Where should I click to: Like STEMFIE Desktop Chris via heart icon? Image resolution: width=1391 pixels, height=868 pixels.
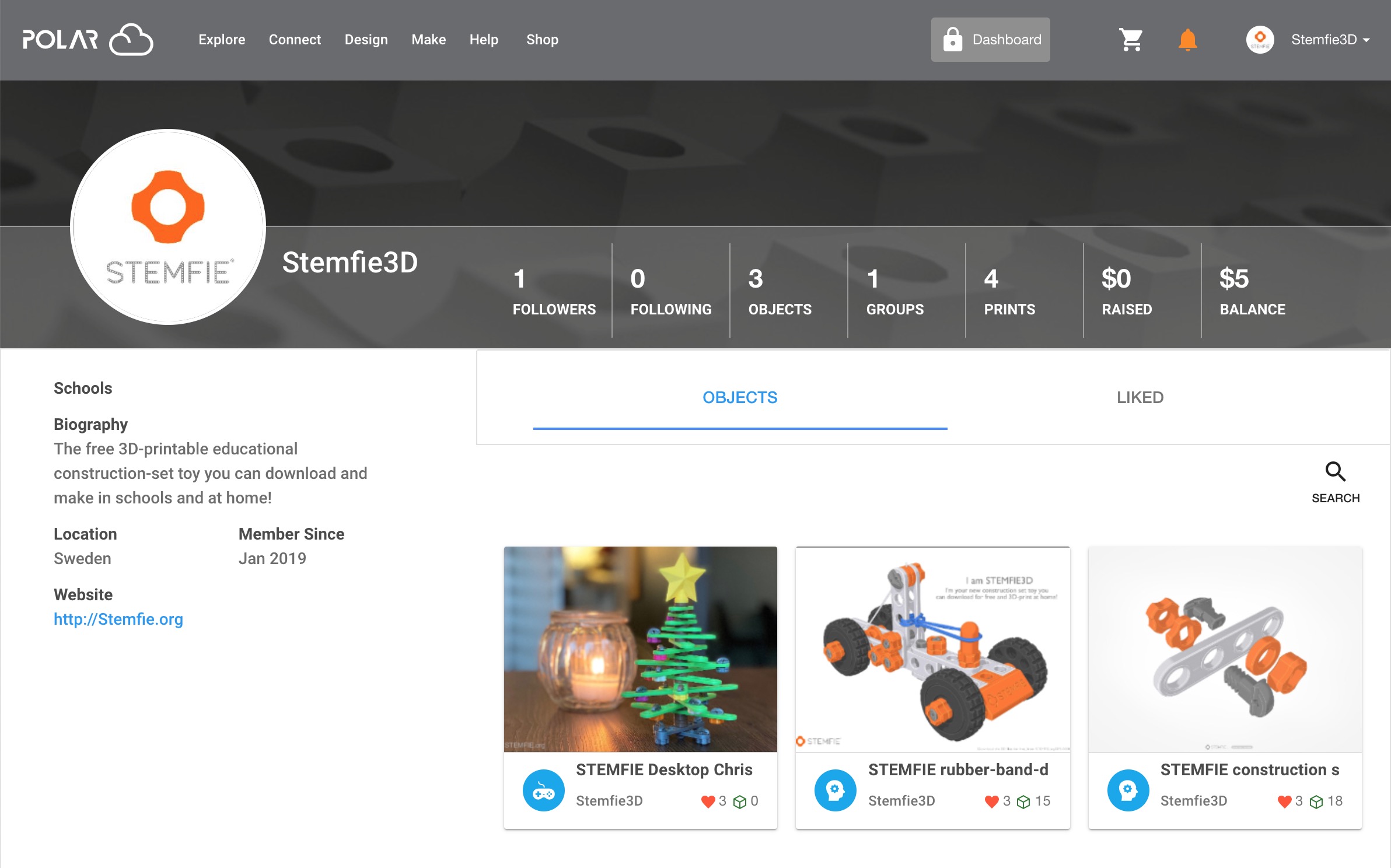pyautogui.click(x=708, y=801)
